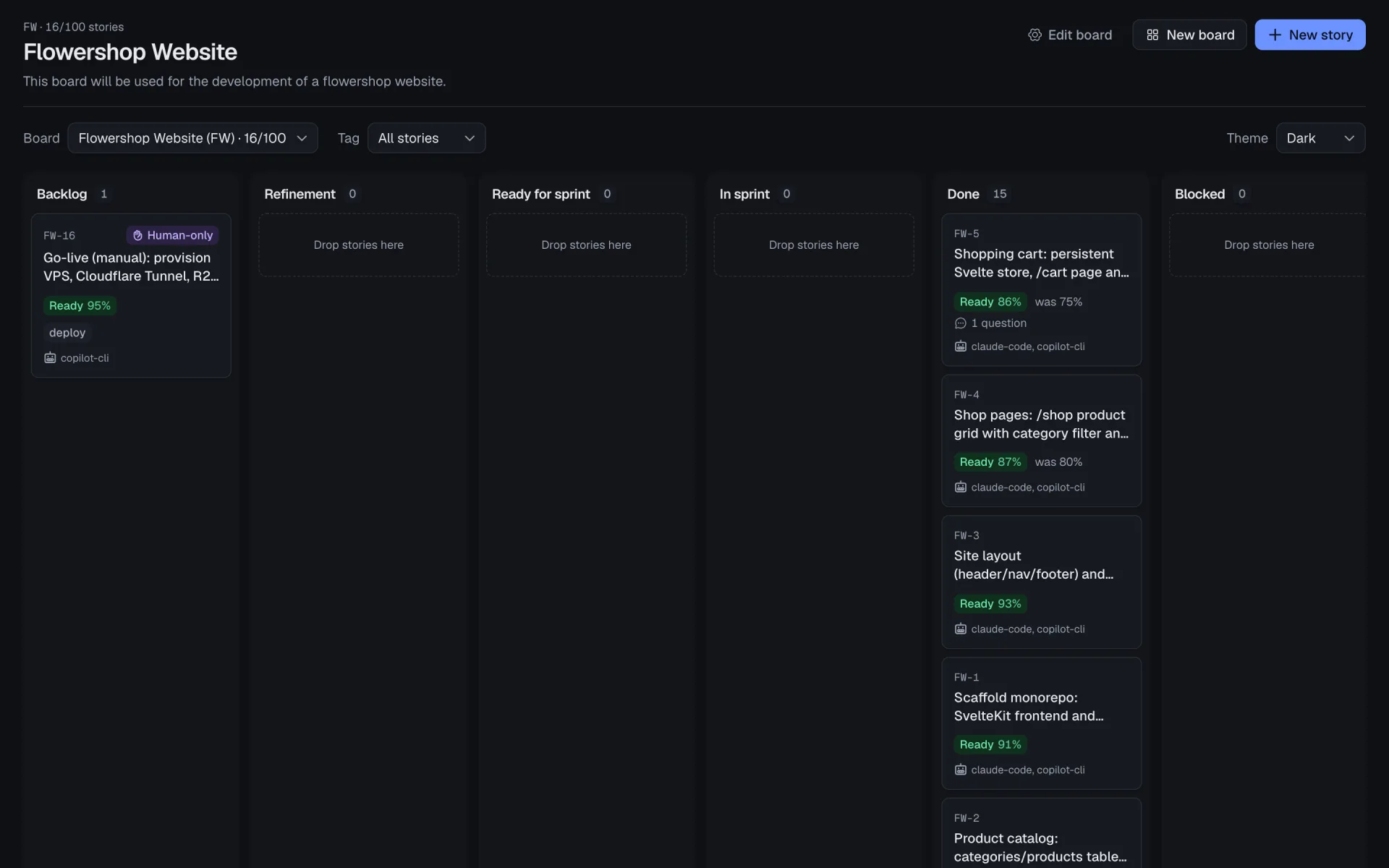Click the Blocked column header
The image size is (1389, 868).
point(1199,194)
